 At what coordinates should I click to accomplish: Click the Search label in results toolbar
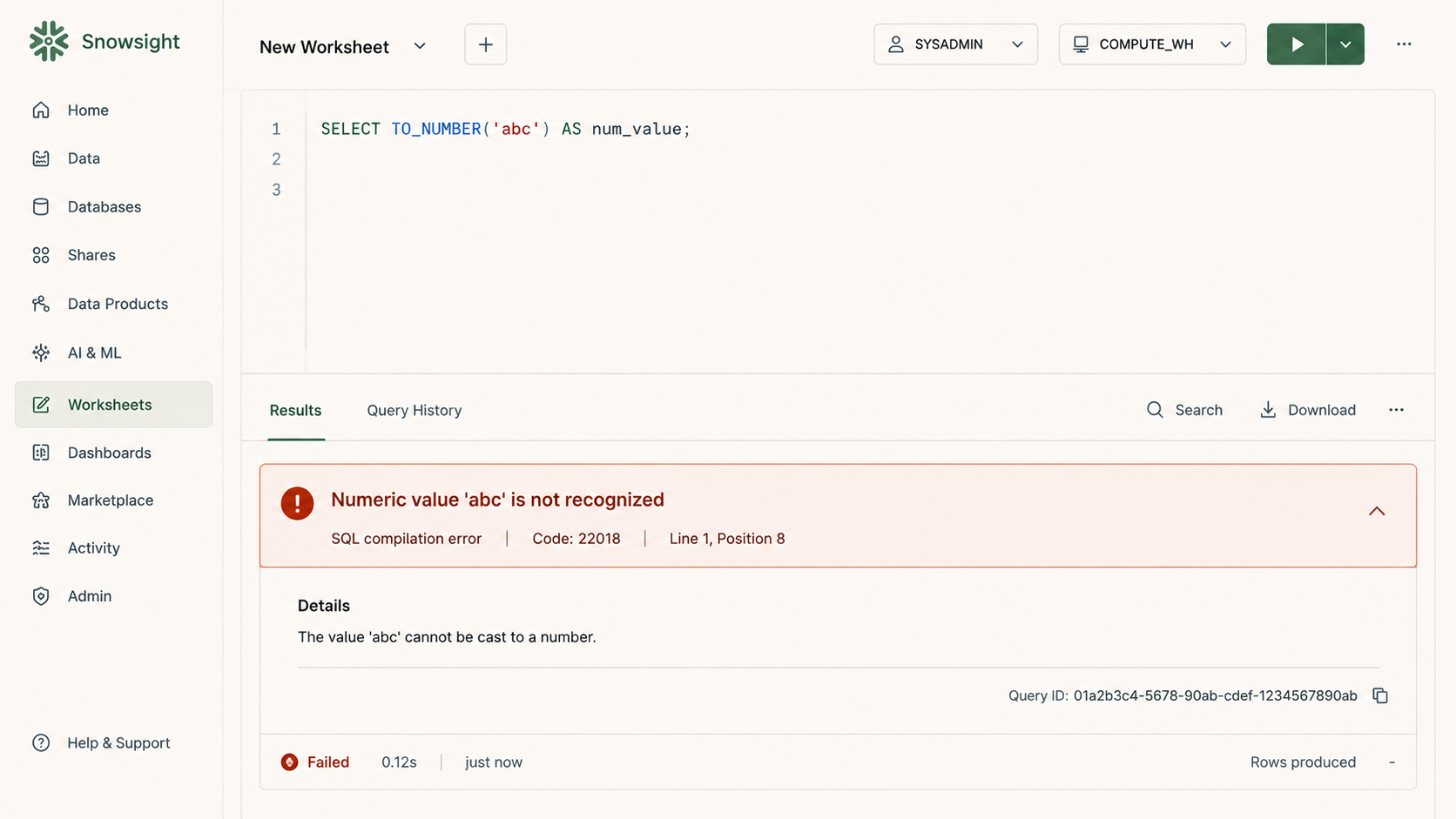(1198, 410)
